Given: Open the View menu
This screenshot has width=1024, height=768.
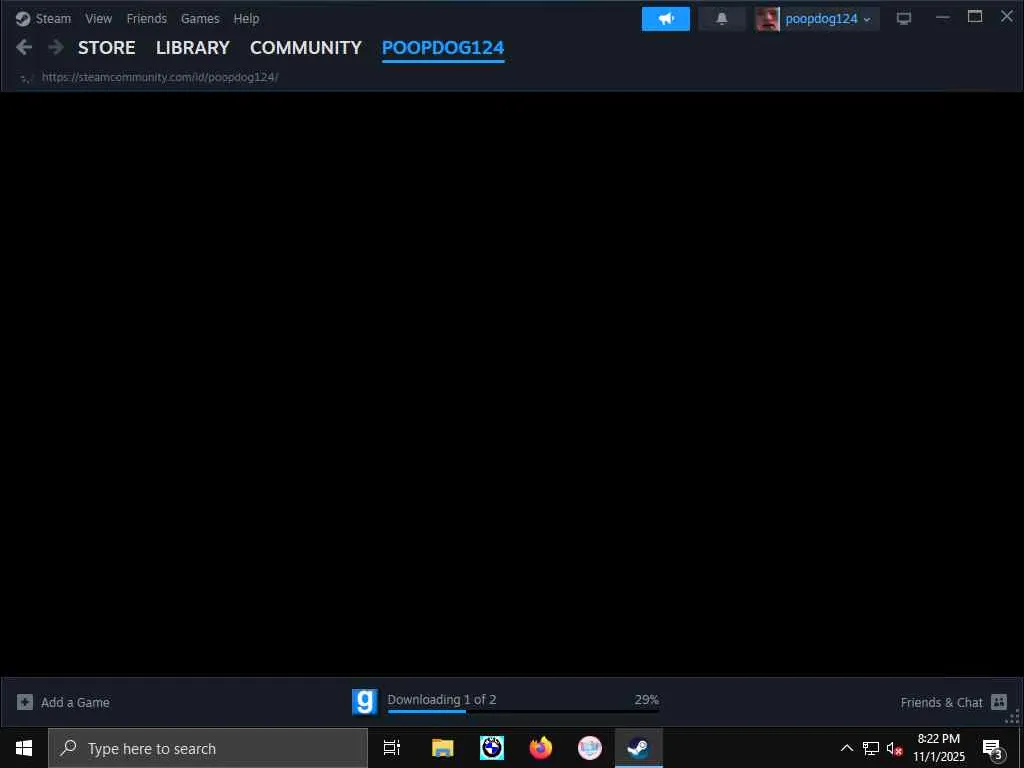Looking at the screenshot, I should (99, 18).
